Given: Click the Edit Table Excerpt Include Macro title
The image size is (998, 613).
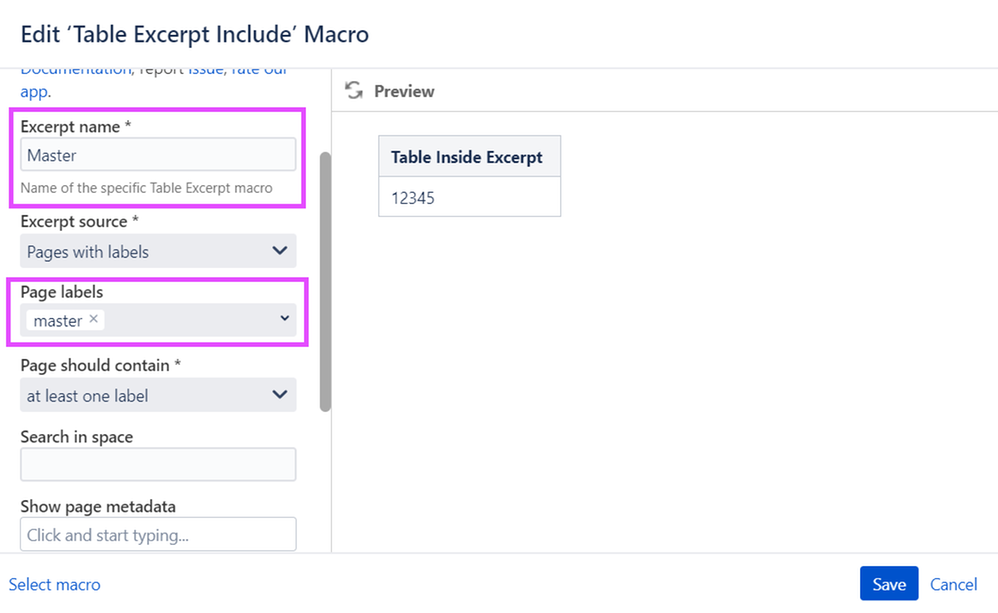Looking at the screenshot, I should pyautogui.click(x=194, y=34).
